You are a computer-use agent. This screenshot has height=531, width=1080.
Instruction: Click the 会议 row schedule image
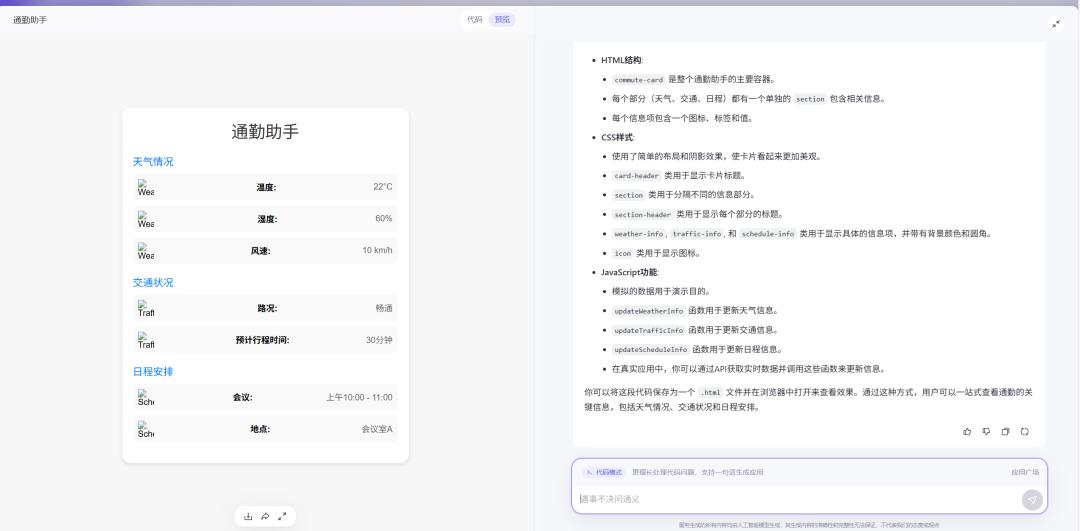pyautogui.click(x=146, y=398)
